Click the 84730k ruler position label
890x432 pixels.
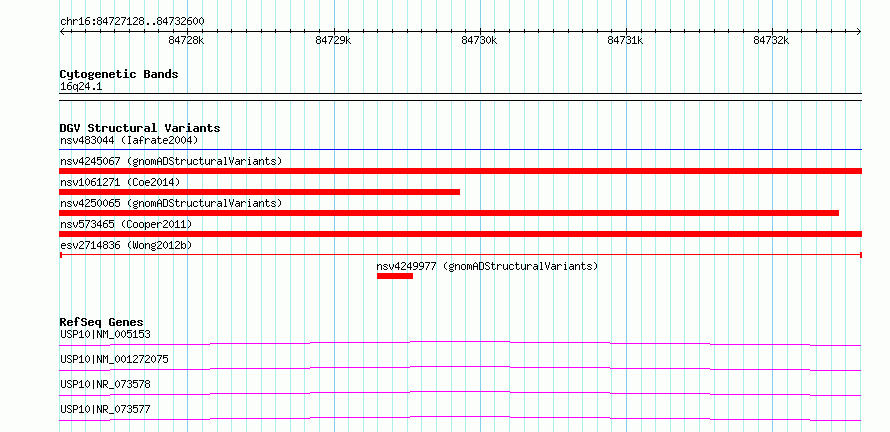pos(479,40)
